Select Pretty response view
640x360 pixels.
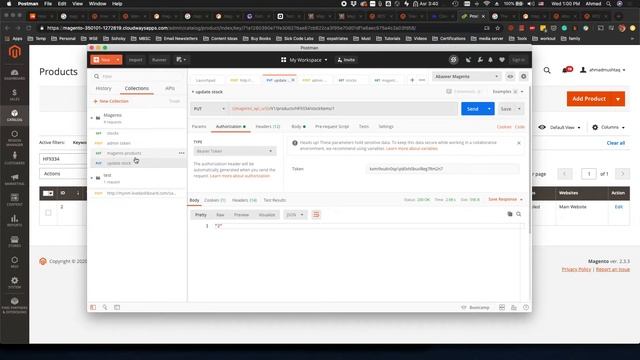pos(200,215)
